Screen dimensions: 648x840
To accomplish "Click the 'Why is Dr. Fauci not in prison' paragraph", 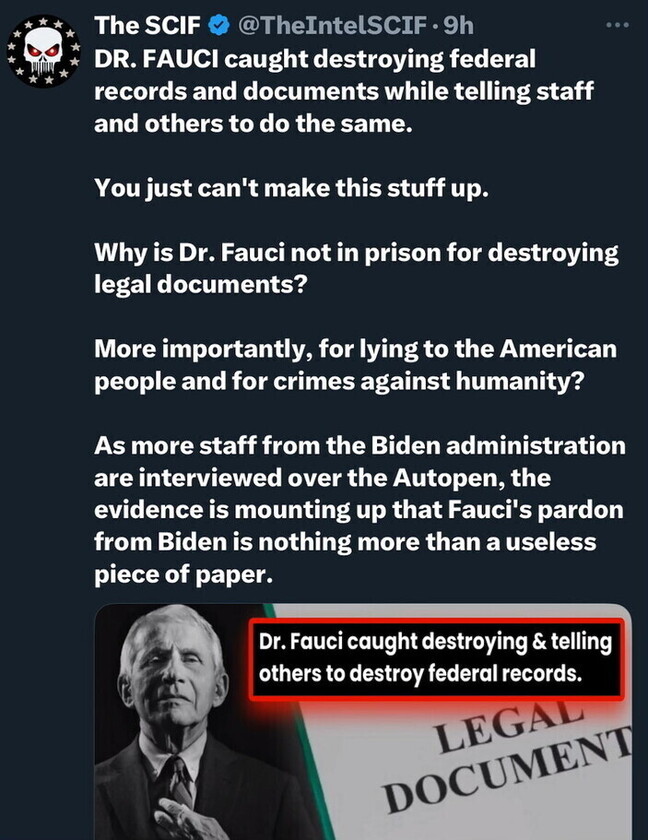I will (x=356, y=268).
